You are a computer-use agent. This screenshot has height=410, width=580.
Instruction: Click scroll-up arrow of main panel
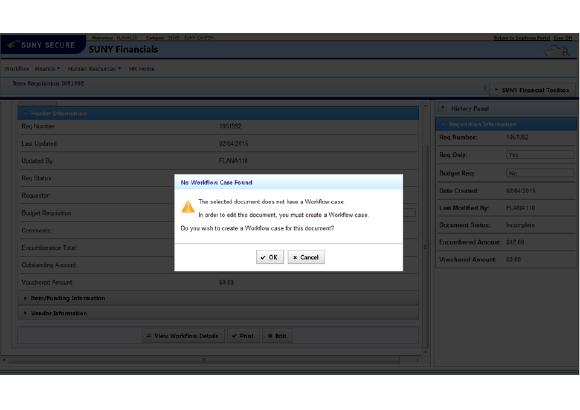(x=425, y=106)
